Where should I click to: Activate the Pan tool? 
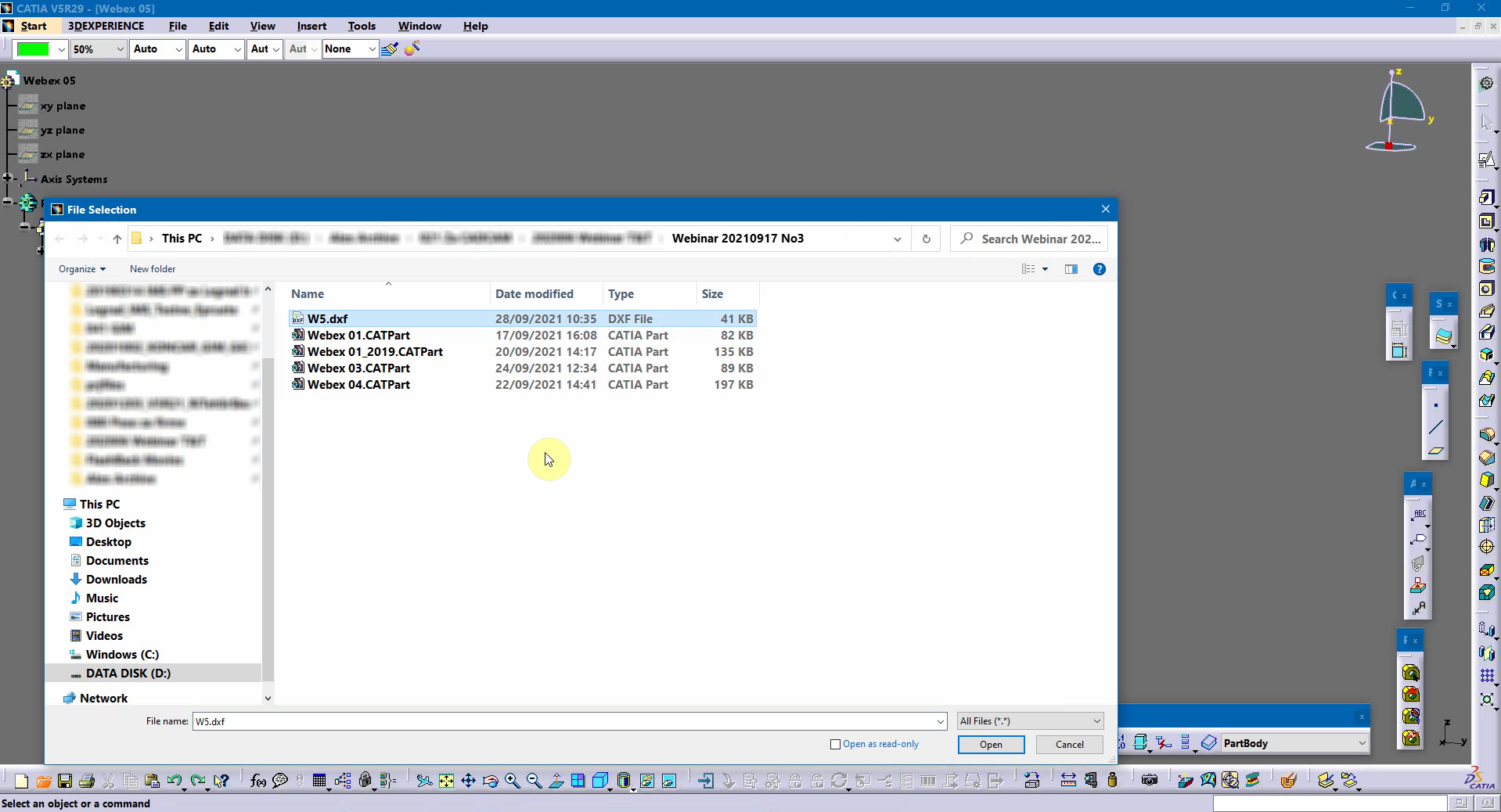coord(468,781)
